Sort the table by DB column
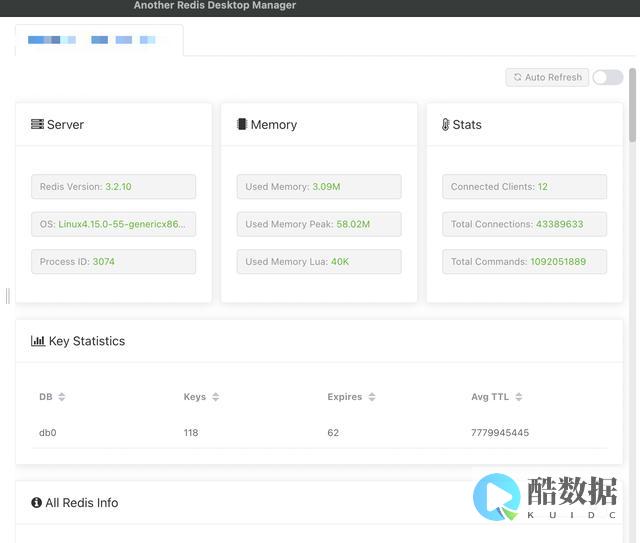This screenshot has width=640, height=543. 62,397
